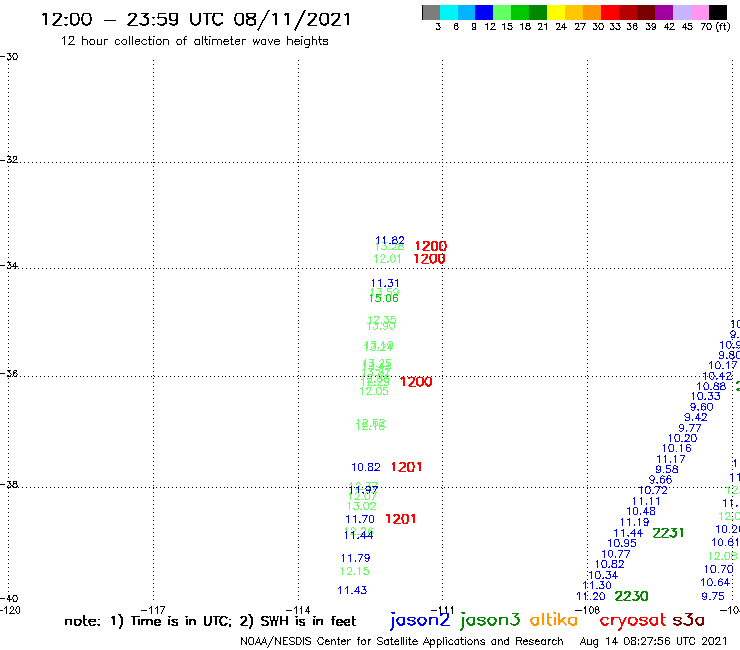The width and height of the screenshot is (740, 650).
Task: Click the green time label 2230
Action: (x=631, y=596)
